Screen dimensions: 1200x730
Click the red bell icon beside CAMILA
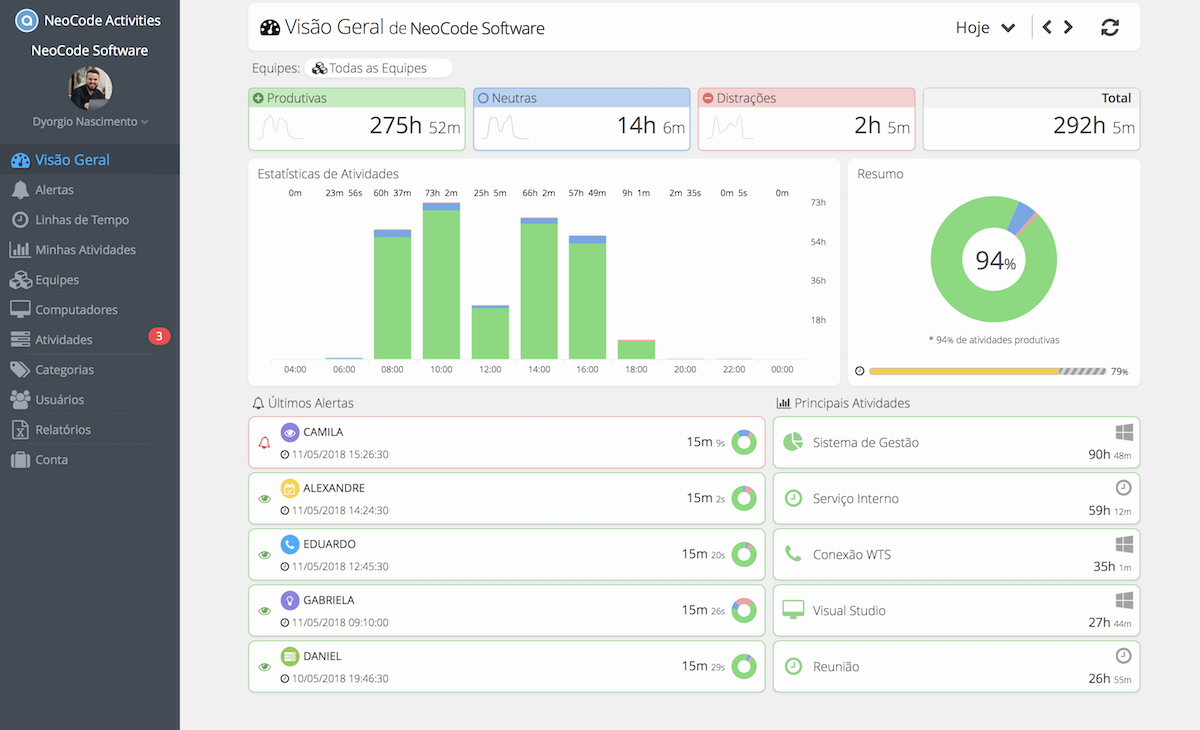click(x=265, y=442)
